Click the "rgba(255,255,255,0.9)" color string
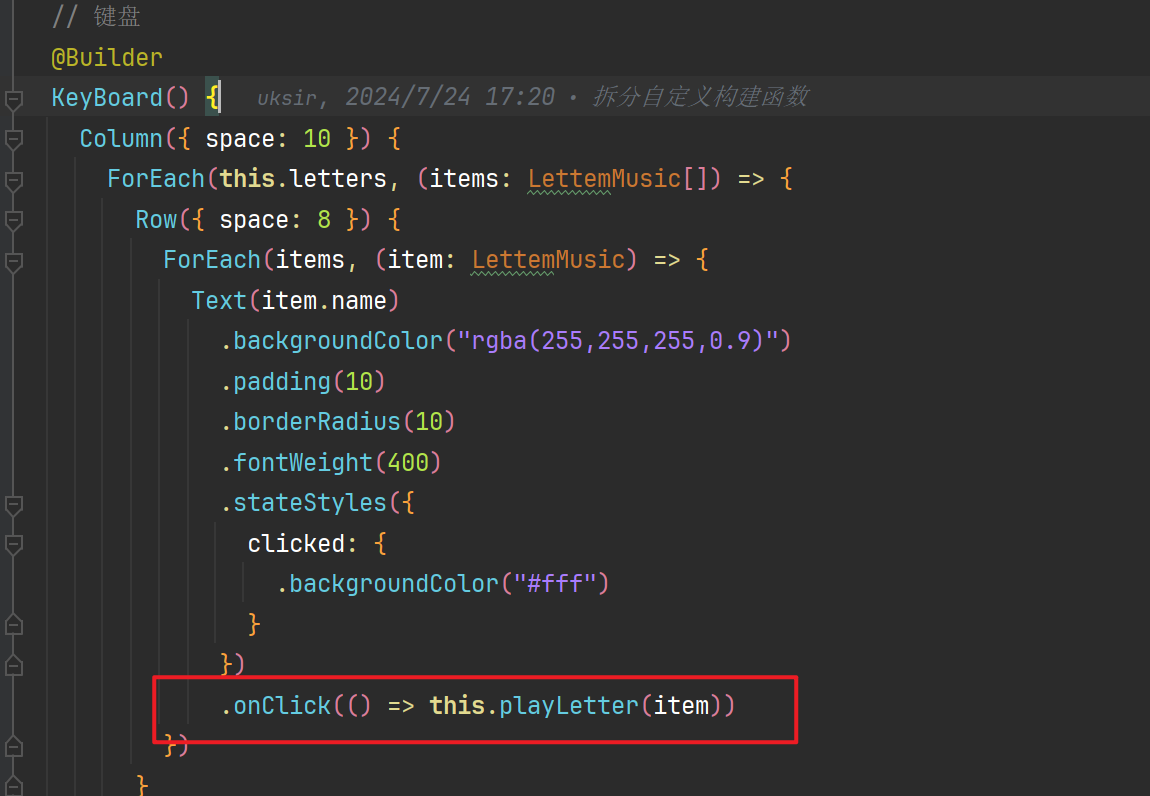1150x796 pixels. [x=618, y=341]
